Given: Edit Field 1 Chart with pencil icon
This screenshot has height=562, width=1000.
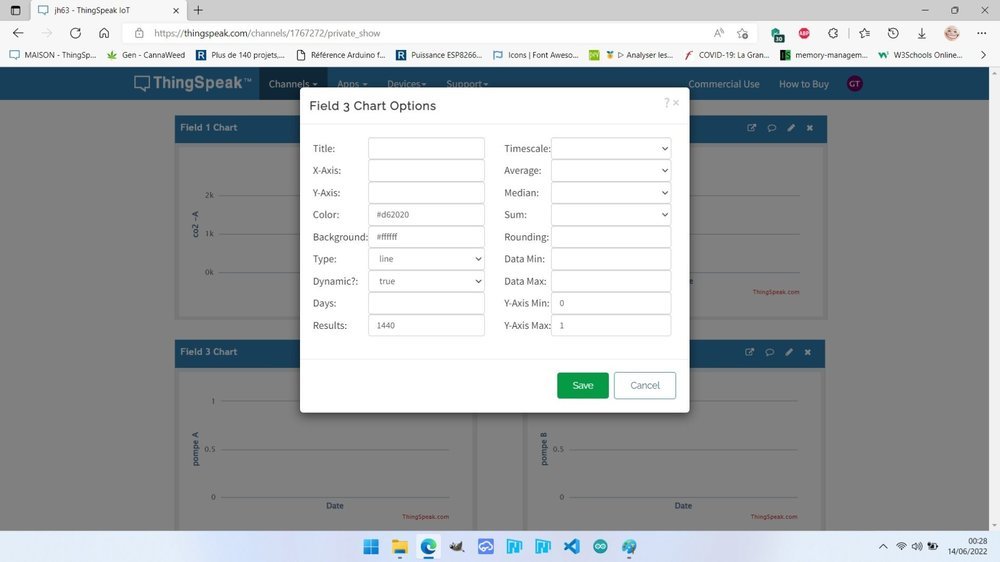Looking at the screenshot, I should point(791,128).
